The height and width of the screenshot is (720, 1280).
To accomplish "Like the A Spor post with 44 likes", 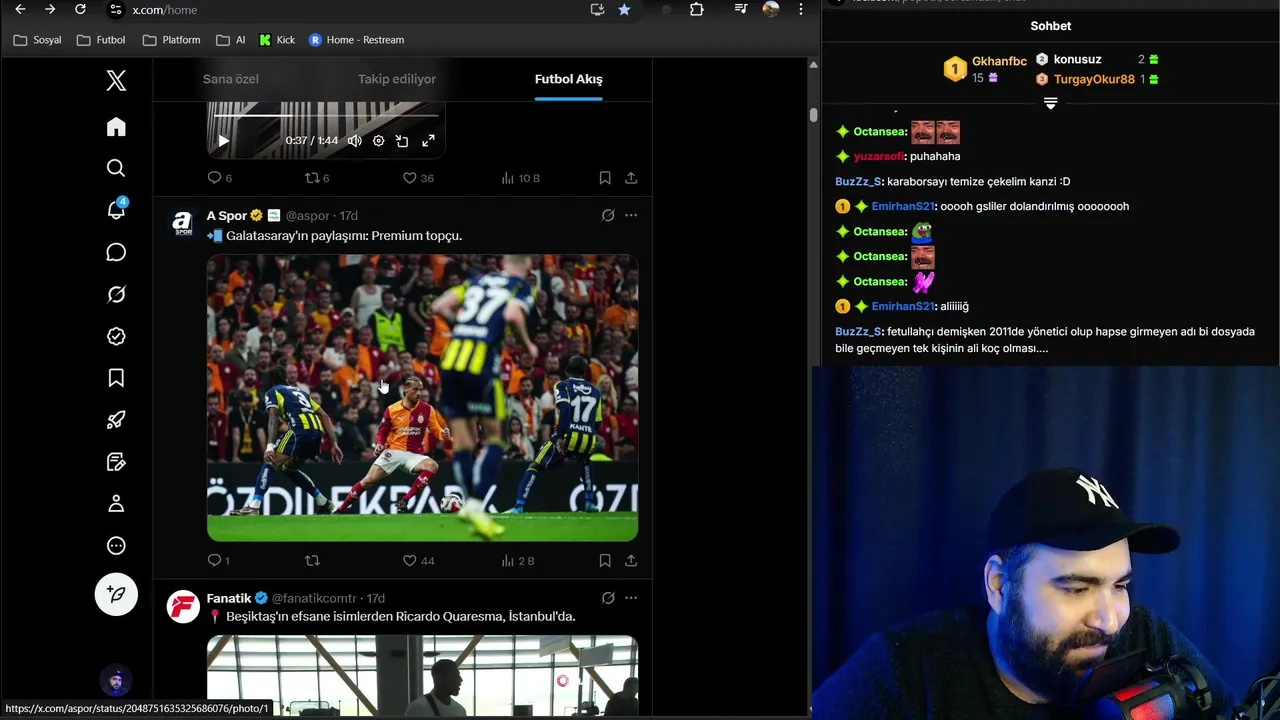I will pos(417,561).
